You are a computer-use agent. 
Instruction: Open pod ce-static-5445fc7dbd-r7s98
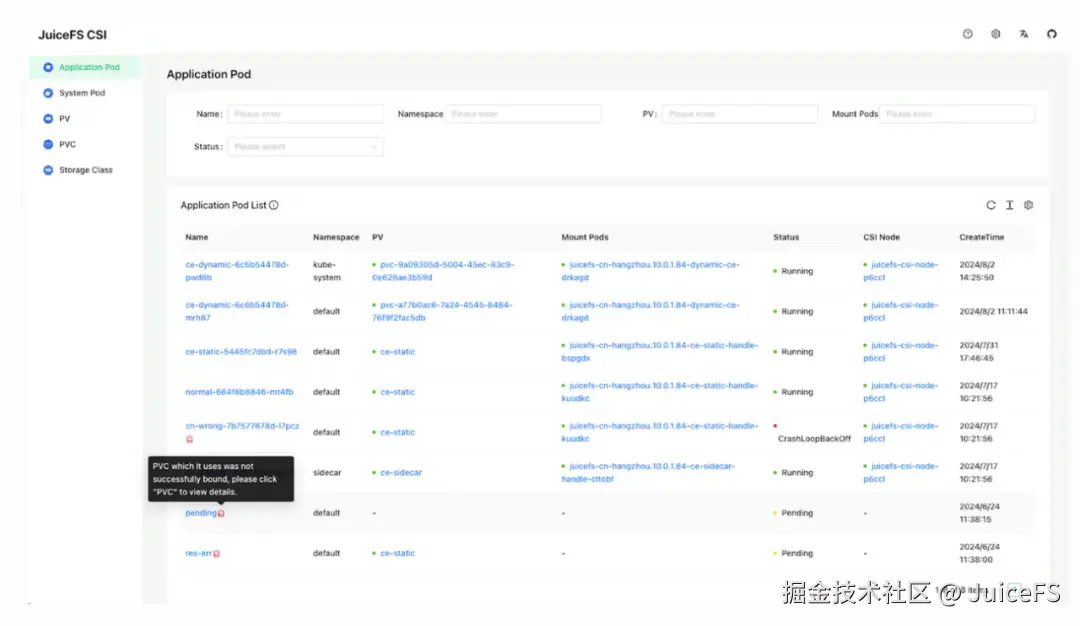tap(240, 352)
